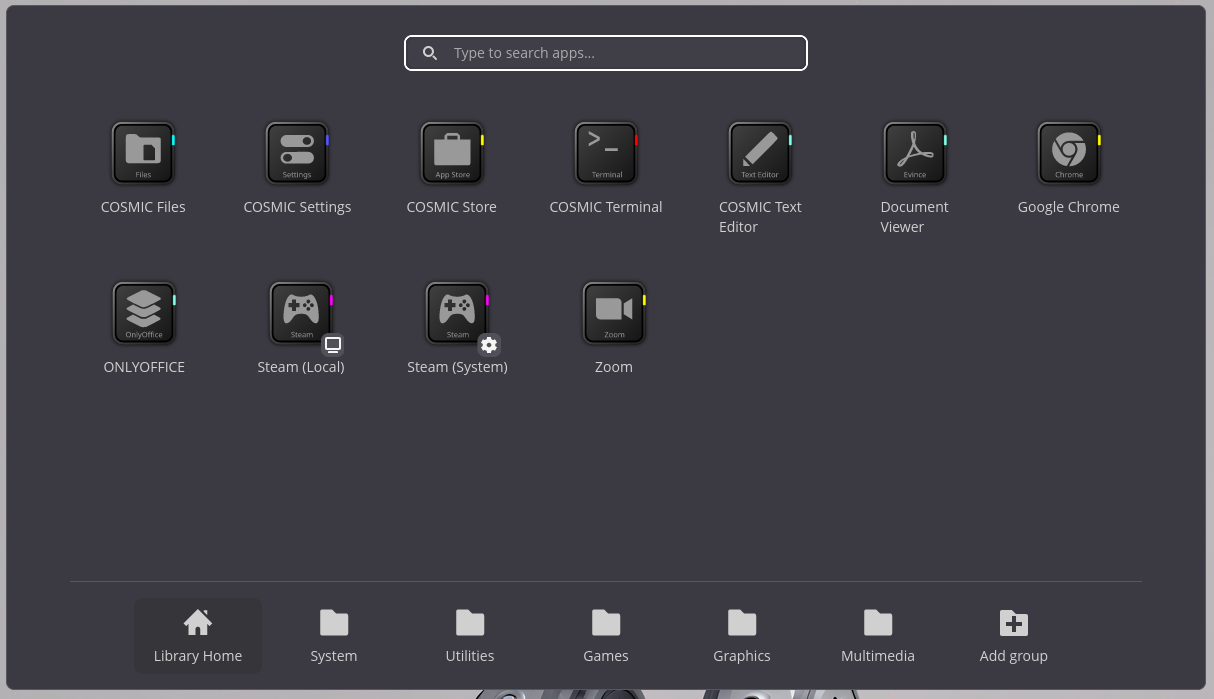Viewport: 1214px width, 699px height.
Task: Click the 'Google Chrome' label text
Action: pyautogui.click(x=1069, y=207)
